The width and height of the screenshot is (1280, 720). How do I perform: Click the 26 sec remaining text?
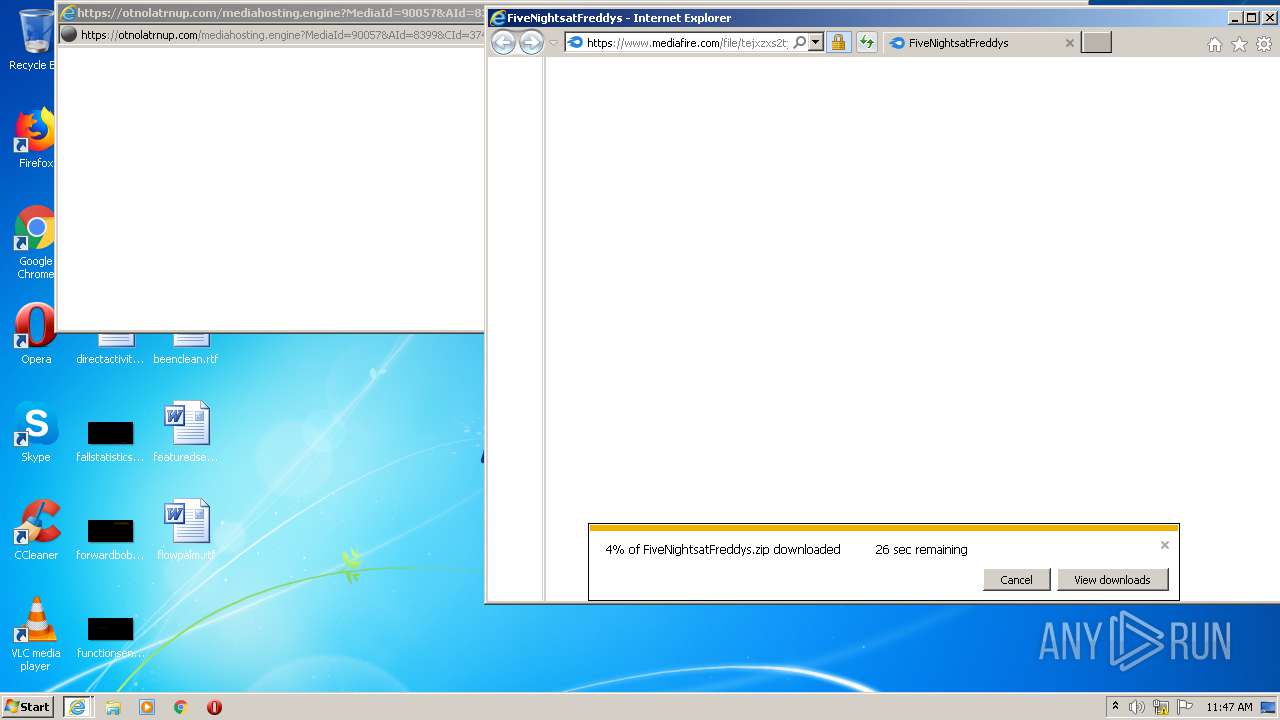[x=921, y=549]
